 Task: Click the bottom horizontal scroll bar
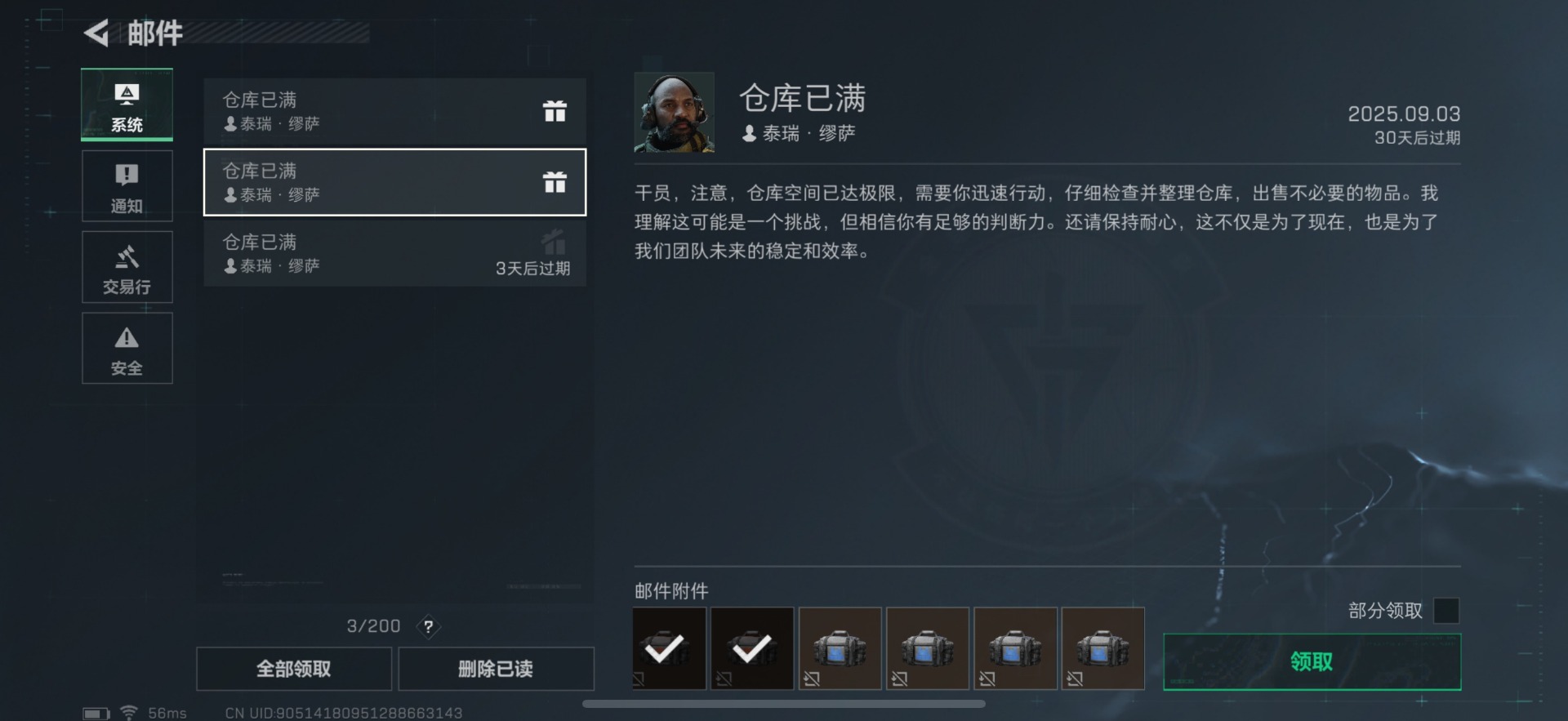pos(784,703)
